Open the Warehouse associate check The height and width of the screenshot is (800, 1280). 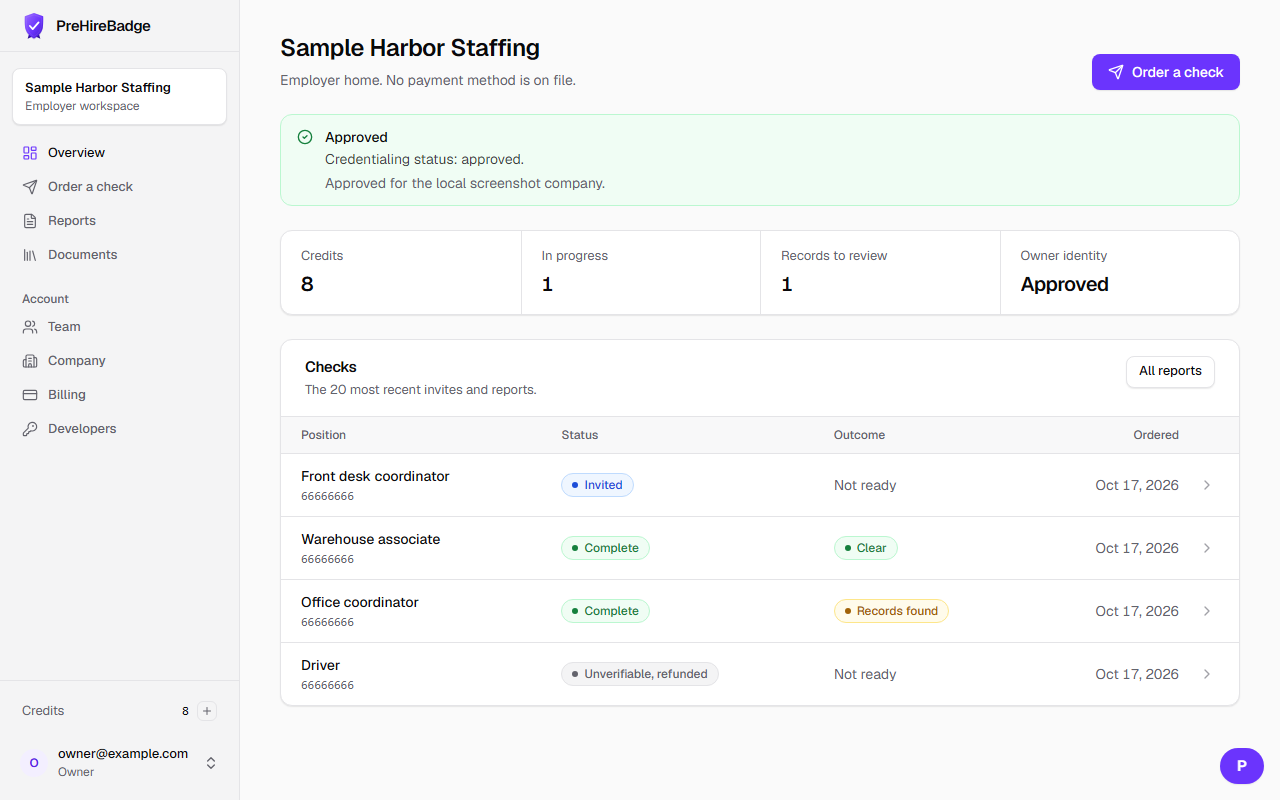tap(760, 548)
